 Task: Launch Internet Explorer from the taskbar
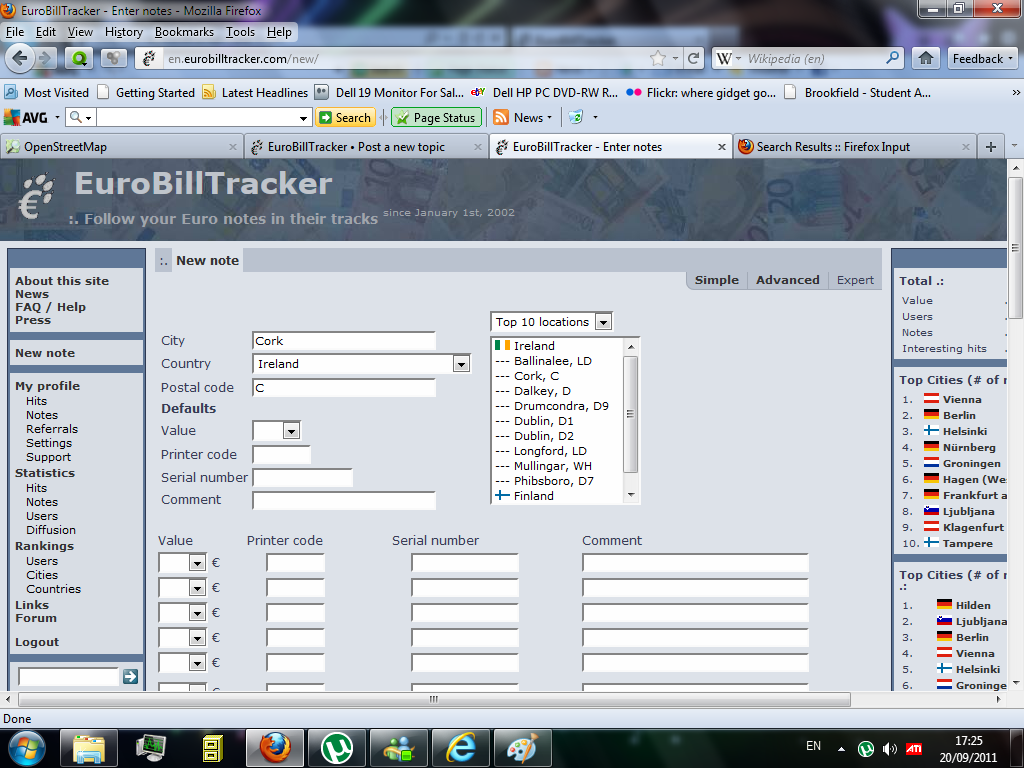tap(460, 747)
